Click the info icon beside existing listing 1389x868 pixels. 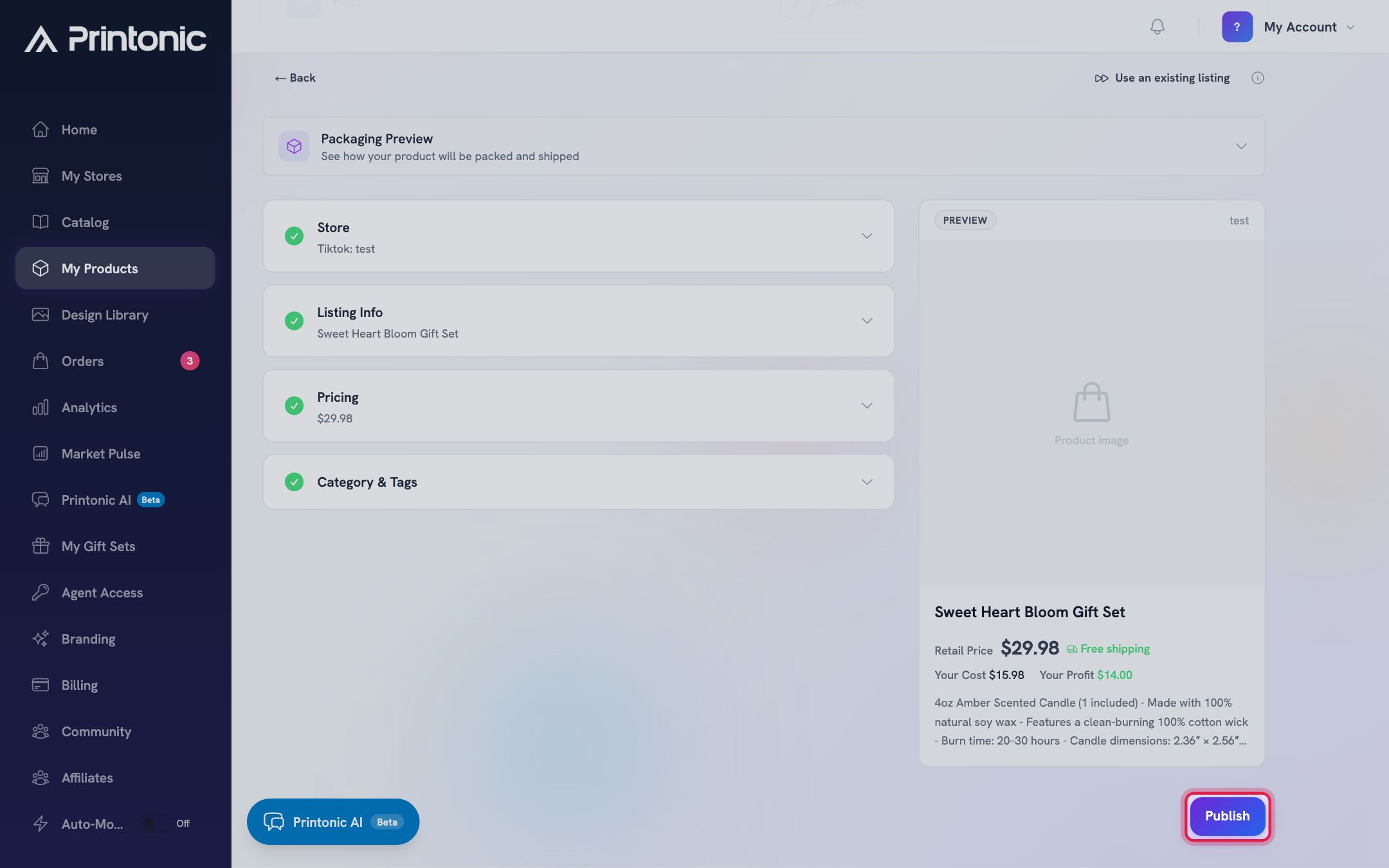(1257, 78)
